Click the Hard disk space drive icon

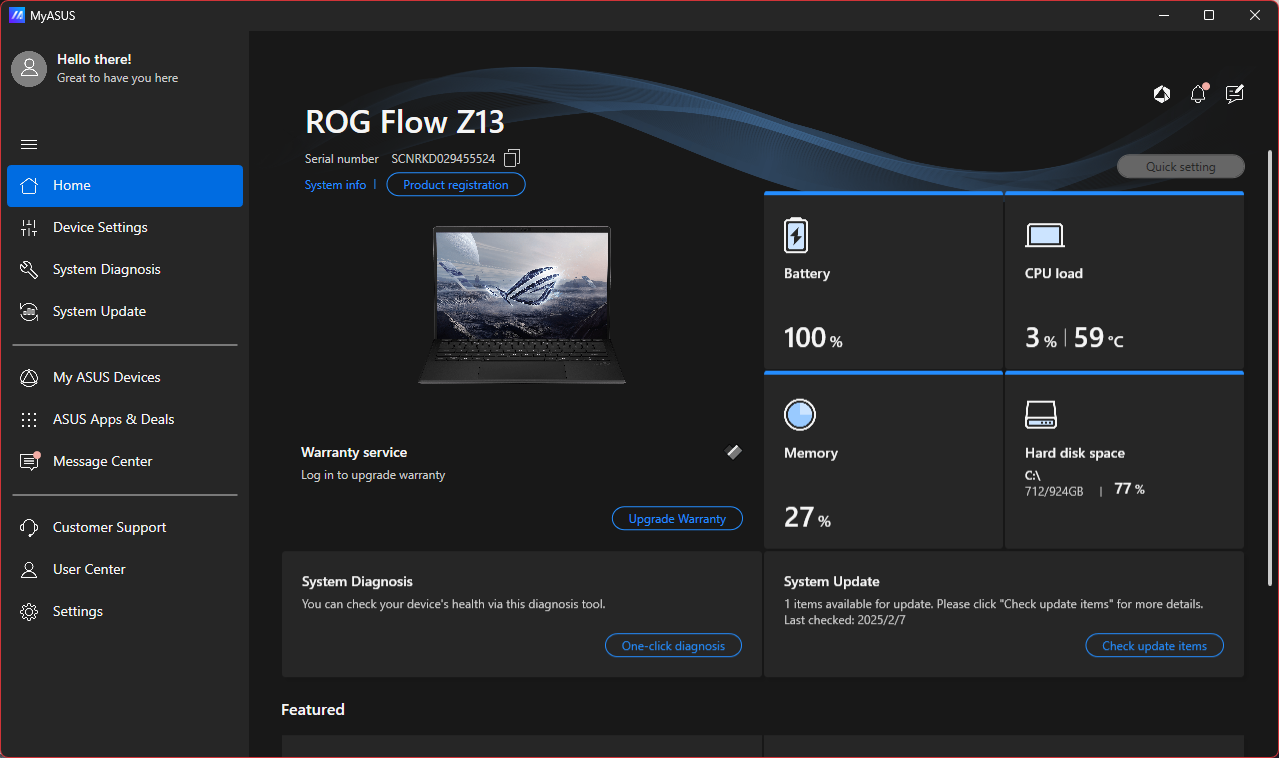1041,414
